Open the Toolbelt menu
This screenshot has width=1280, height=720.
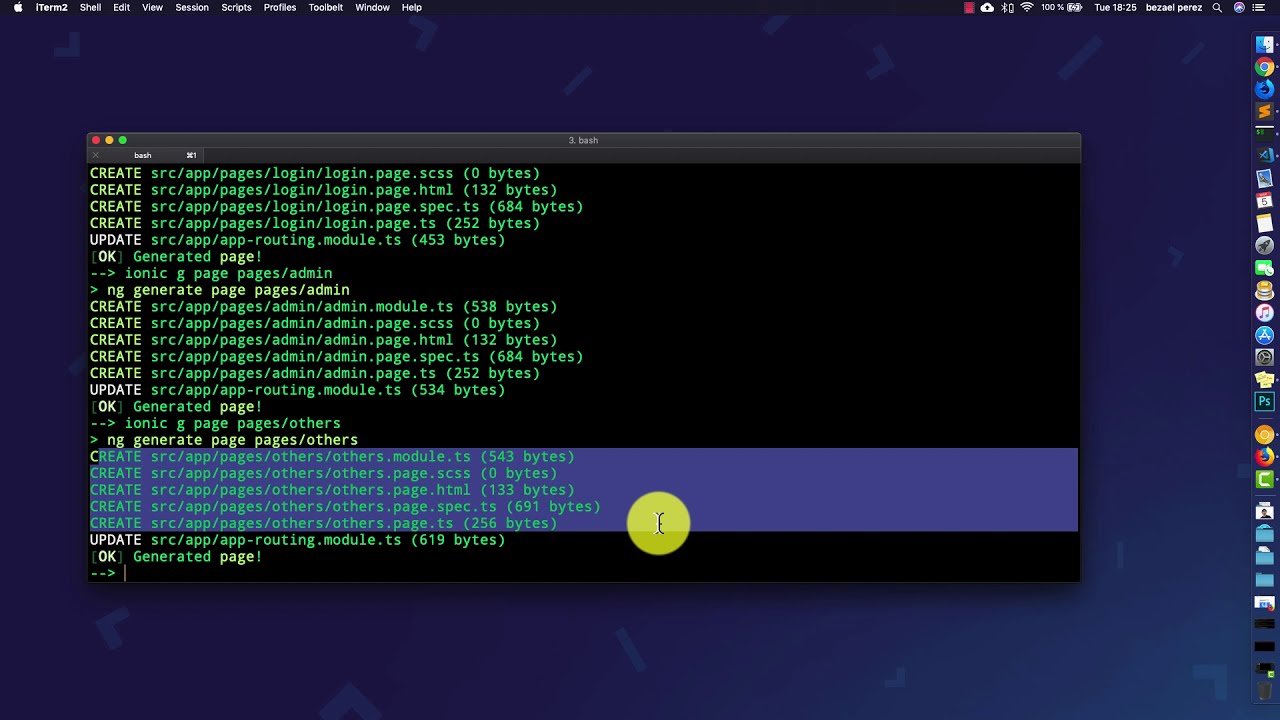(326, 7)
